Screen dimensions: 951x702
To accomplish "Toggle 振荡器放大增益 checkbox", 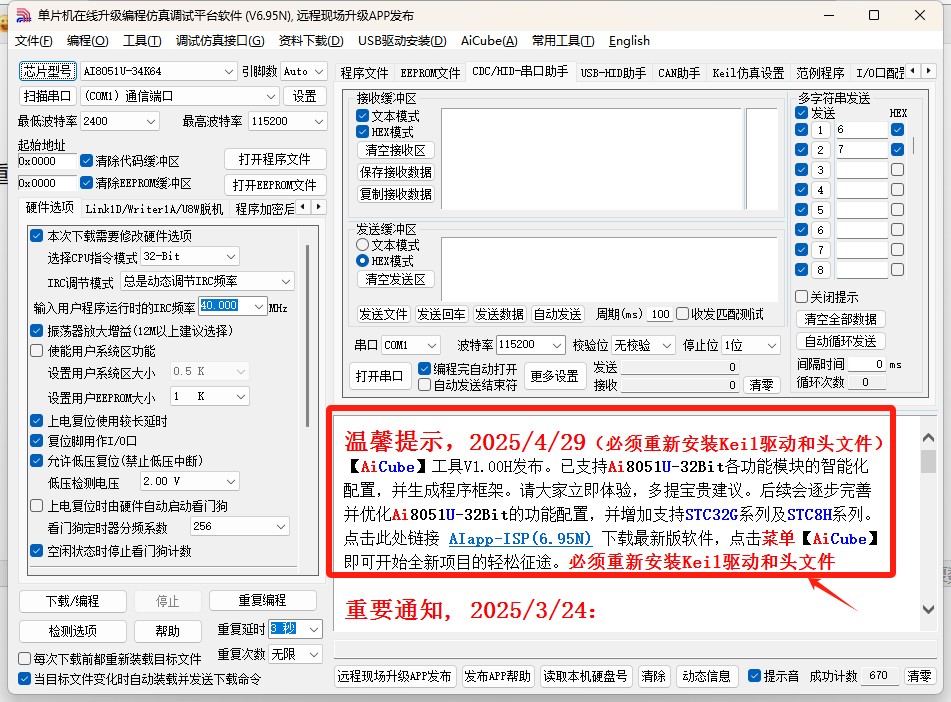I will pyautogui.click(x=36, y=331).
